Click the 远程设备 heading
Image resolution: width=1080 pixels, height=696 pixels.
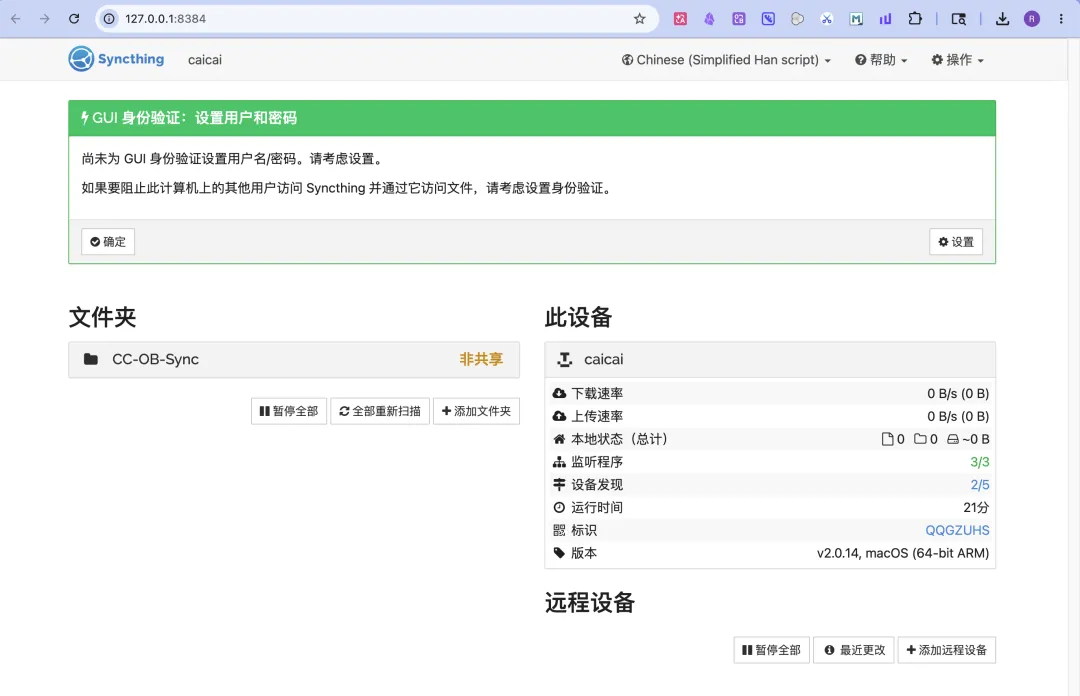(590, 602)
